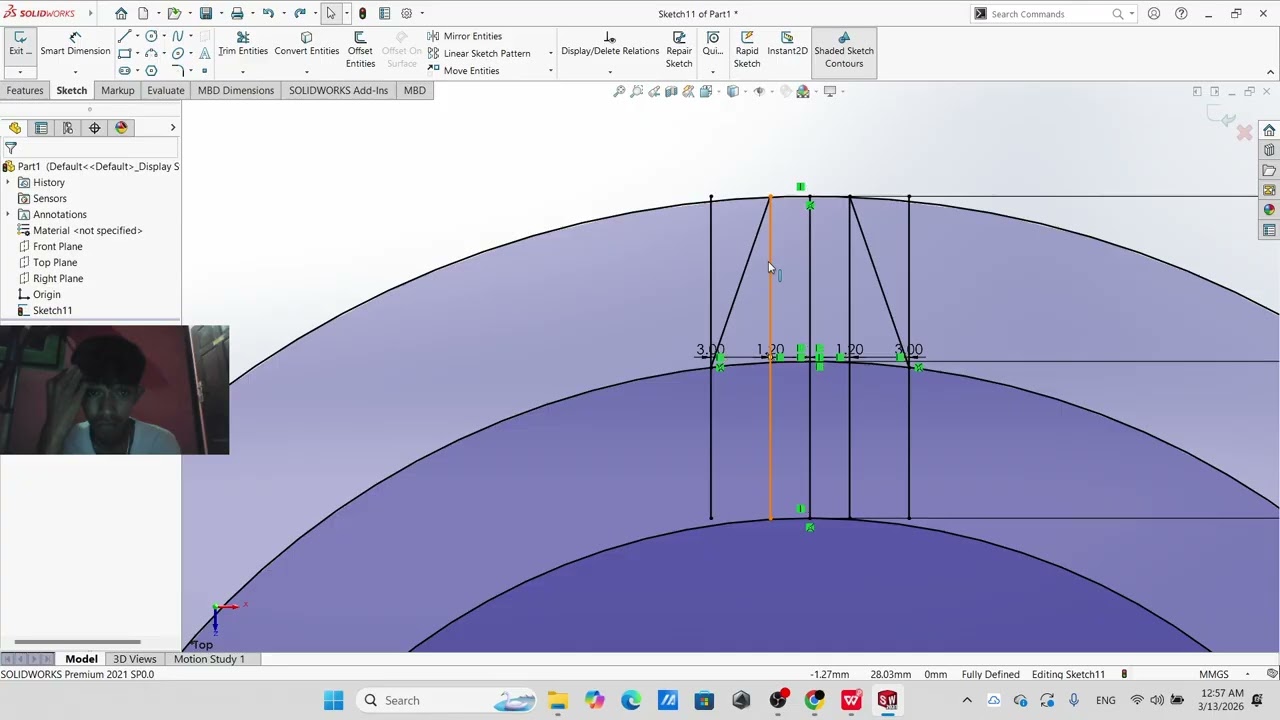Viewport: 1280px width, 720px height.
Task: Open Appearances in the right task pane
Action: 1269,210
